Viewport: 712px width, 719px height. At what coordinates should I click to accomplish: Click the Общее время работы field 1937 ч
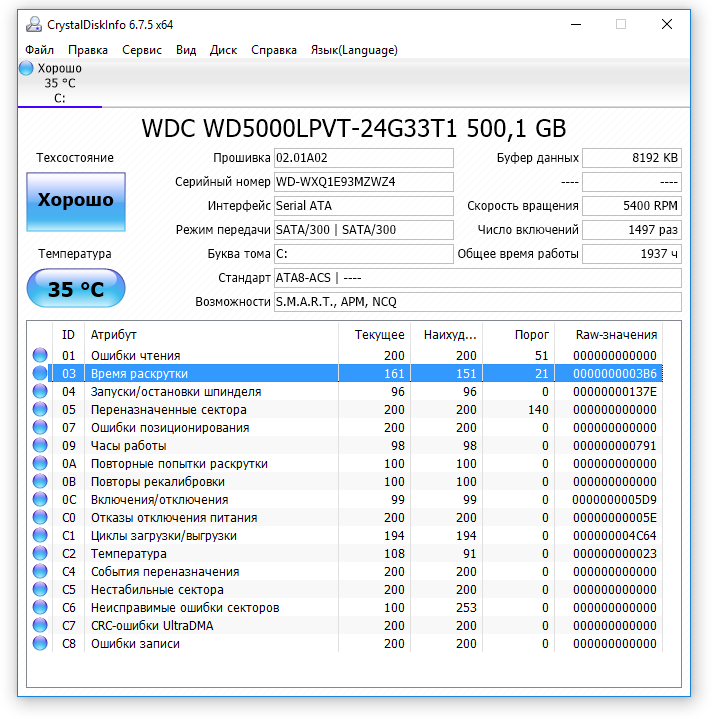tap(632, 254)
